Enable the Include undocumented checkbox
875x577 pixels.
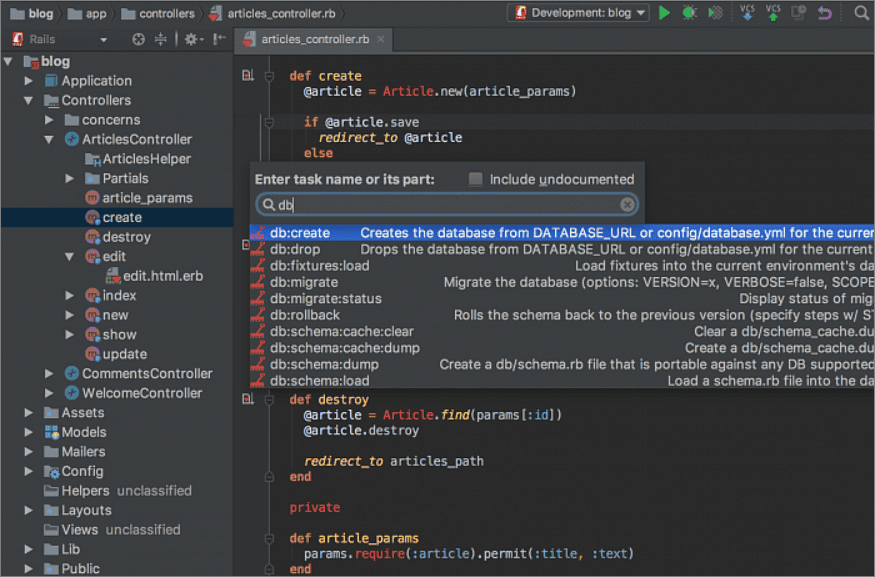(476, 179)
